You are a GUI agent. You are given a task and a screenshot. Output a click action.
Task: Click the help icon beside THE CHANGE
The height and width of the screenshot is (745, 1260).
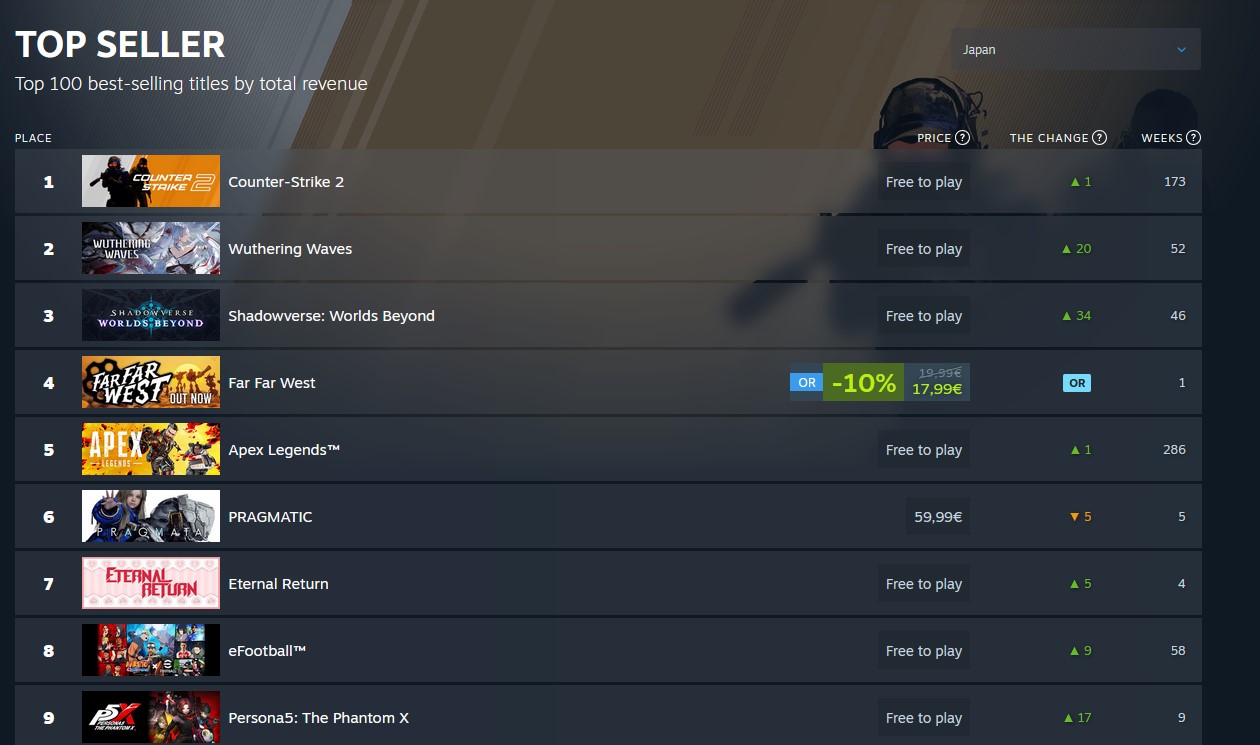pyautogui.click(x=1099, y=138)
